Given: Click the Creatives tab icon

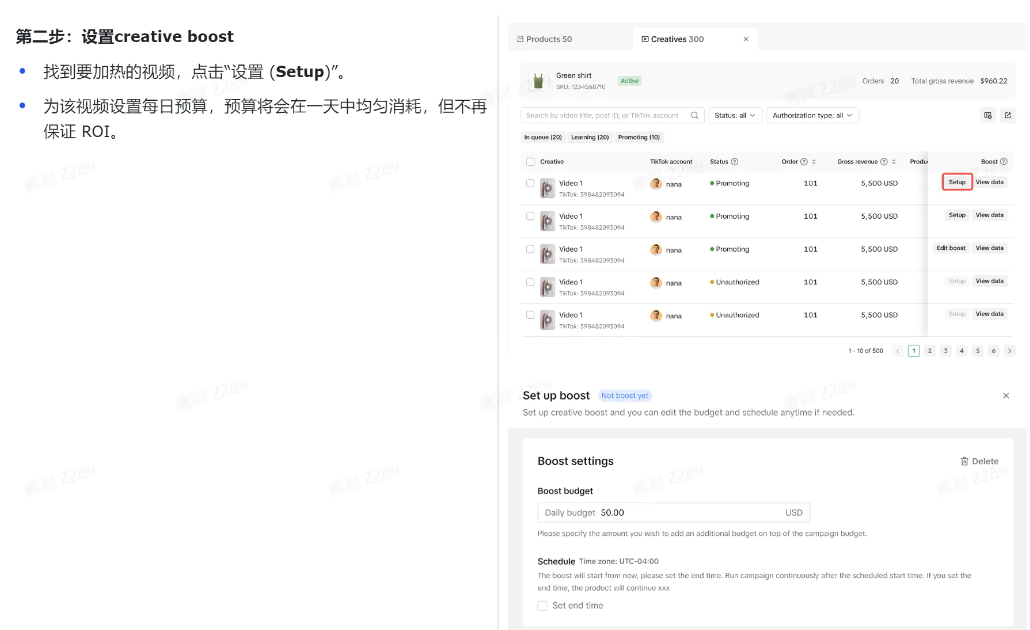Looking at the screenshot, I should (x=645, y=39).
